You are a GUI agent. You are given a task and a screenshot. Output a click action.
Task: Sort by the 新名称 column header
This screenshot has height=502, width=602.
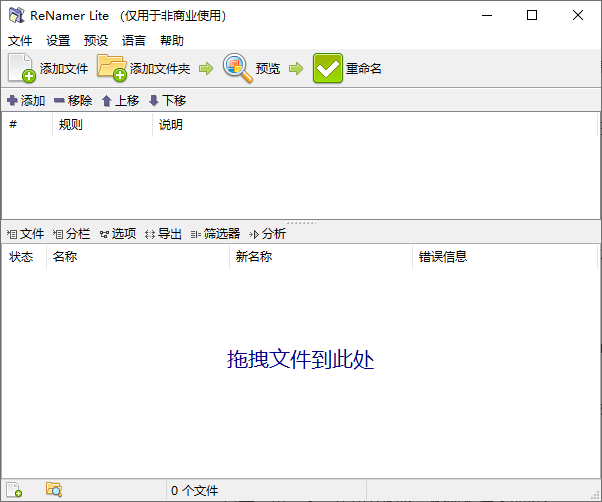[321, 256]
